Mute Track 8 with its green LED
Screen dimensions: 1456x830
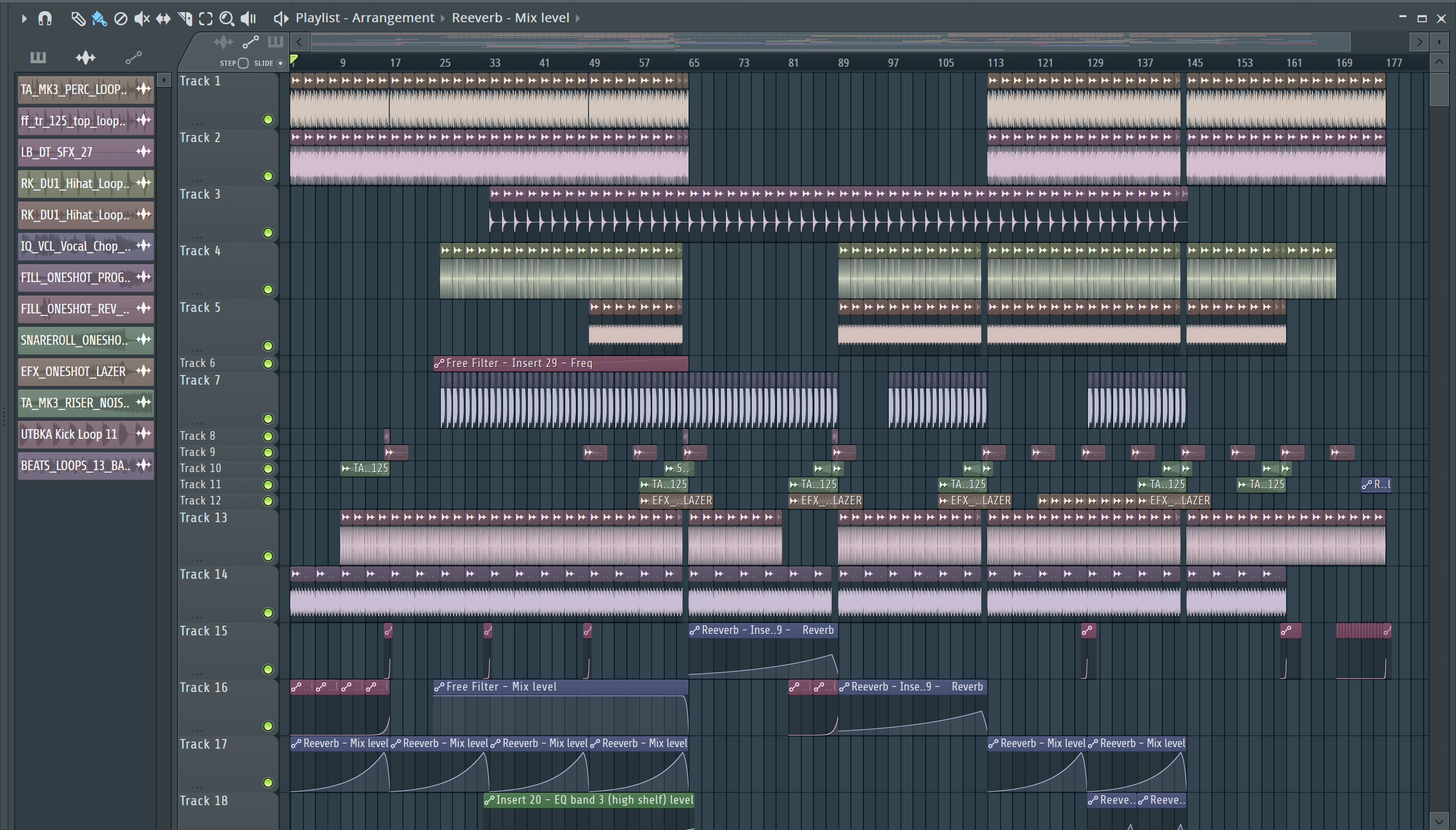point(268,436)
